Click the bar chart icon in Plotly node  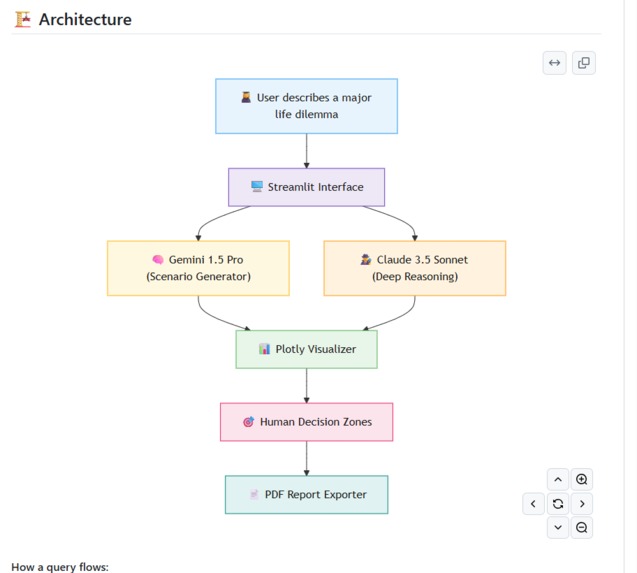(264, 349)
